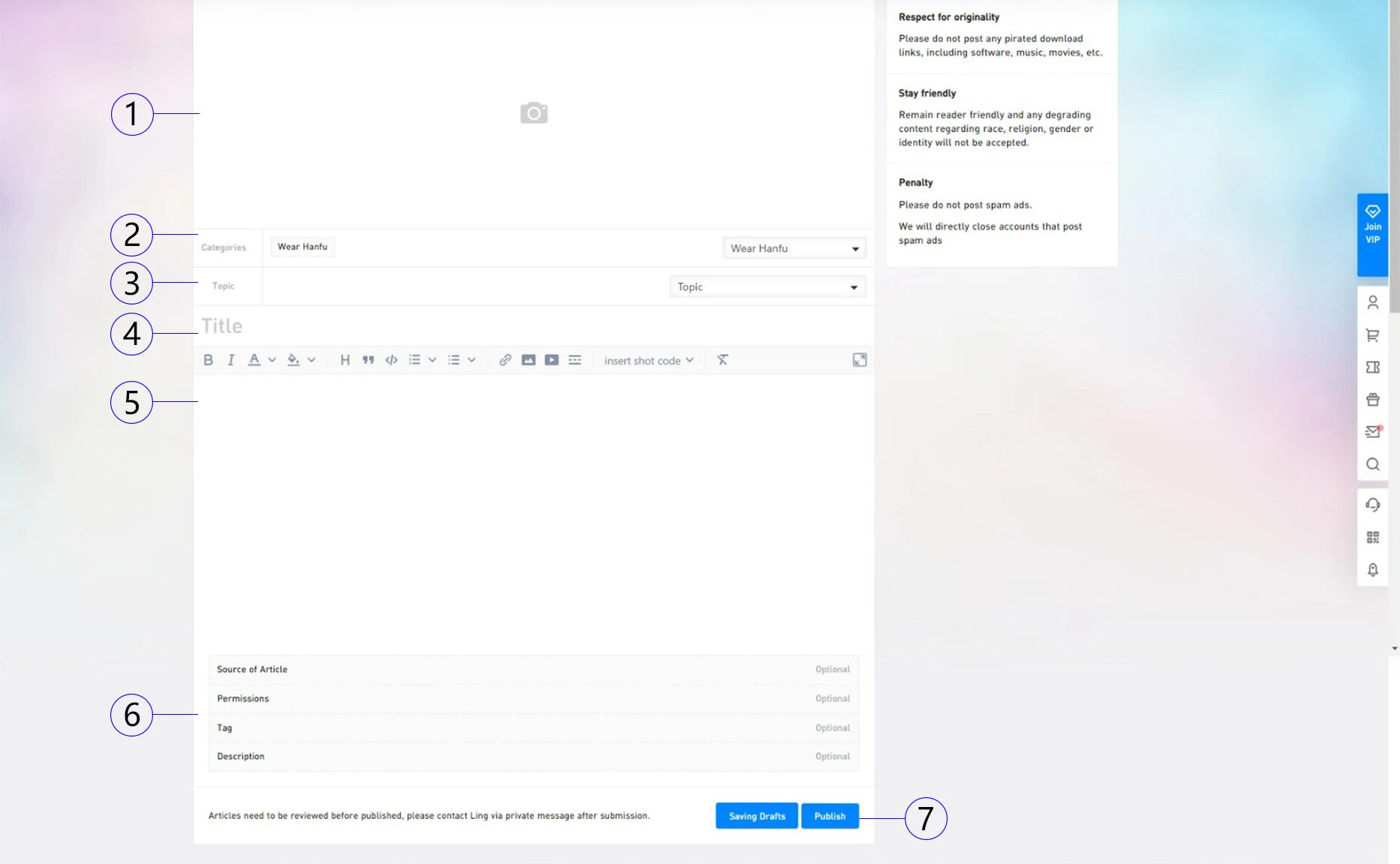Viewport: 1400px width, 864px height.
Task: Open the Wear Hanfu categories dropdown
Action: coord(794,248)
